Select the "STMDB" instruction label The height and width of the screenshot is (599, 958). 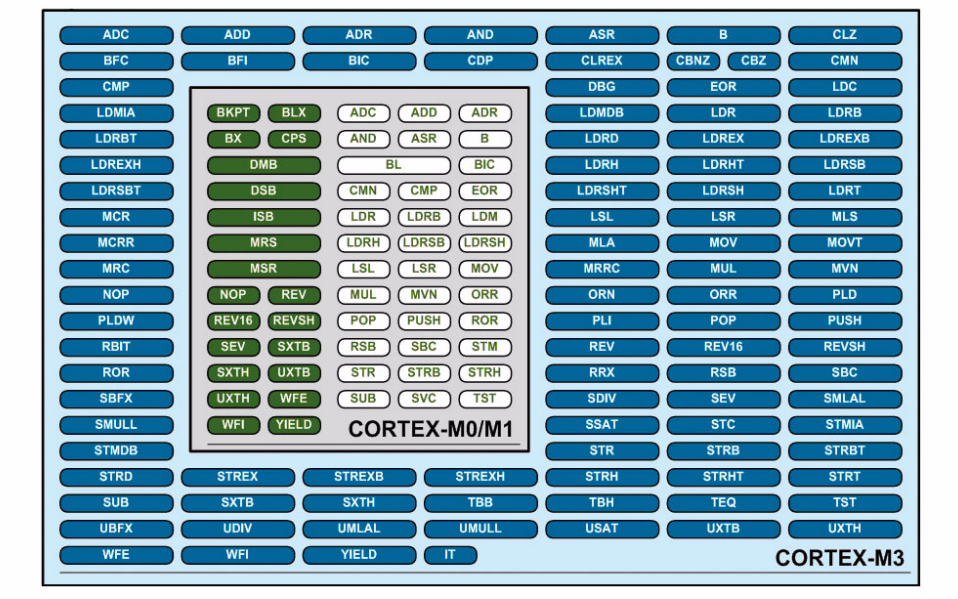point(116,450)
